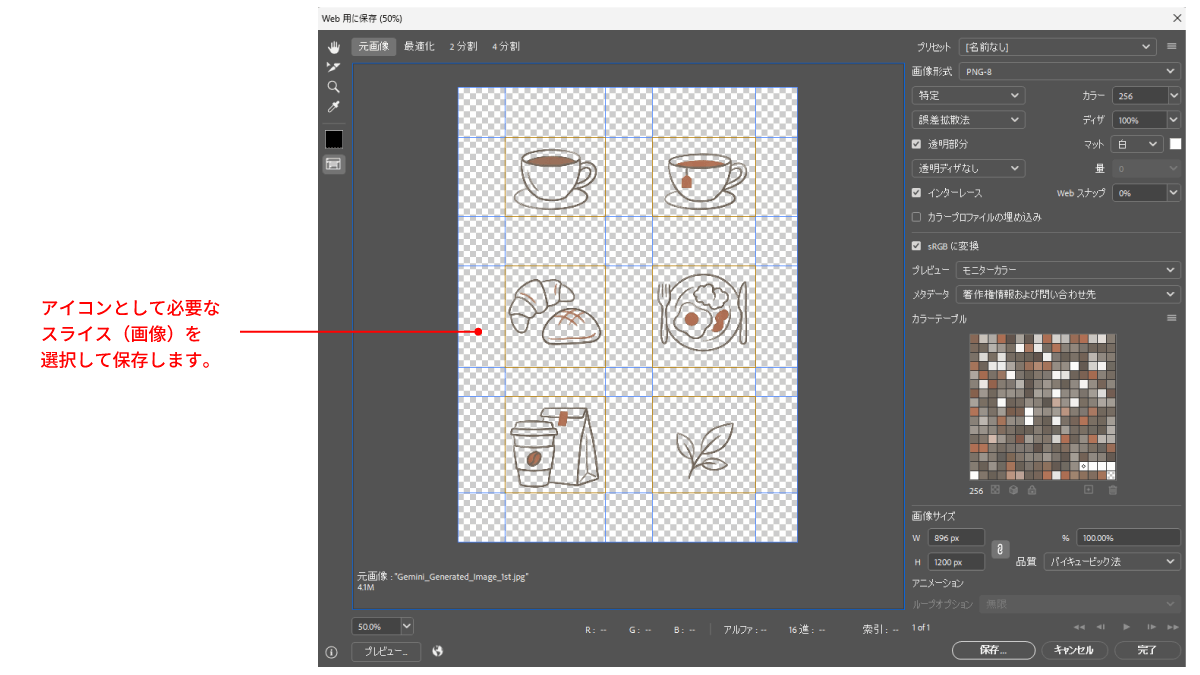Click the percent 100.00% input field
1200x675 pixels.
tap(1128, 538)
